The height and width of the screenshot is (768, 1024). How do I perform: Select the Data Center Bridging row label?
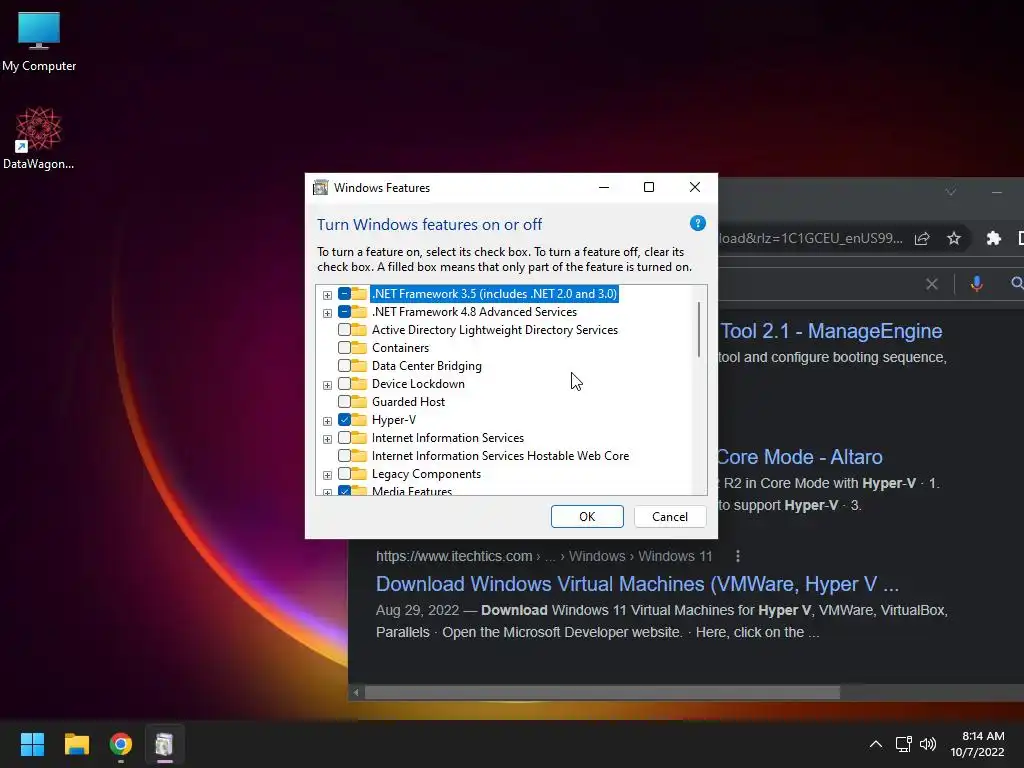click(x=426, y=366)
